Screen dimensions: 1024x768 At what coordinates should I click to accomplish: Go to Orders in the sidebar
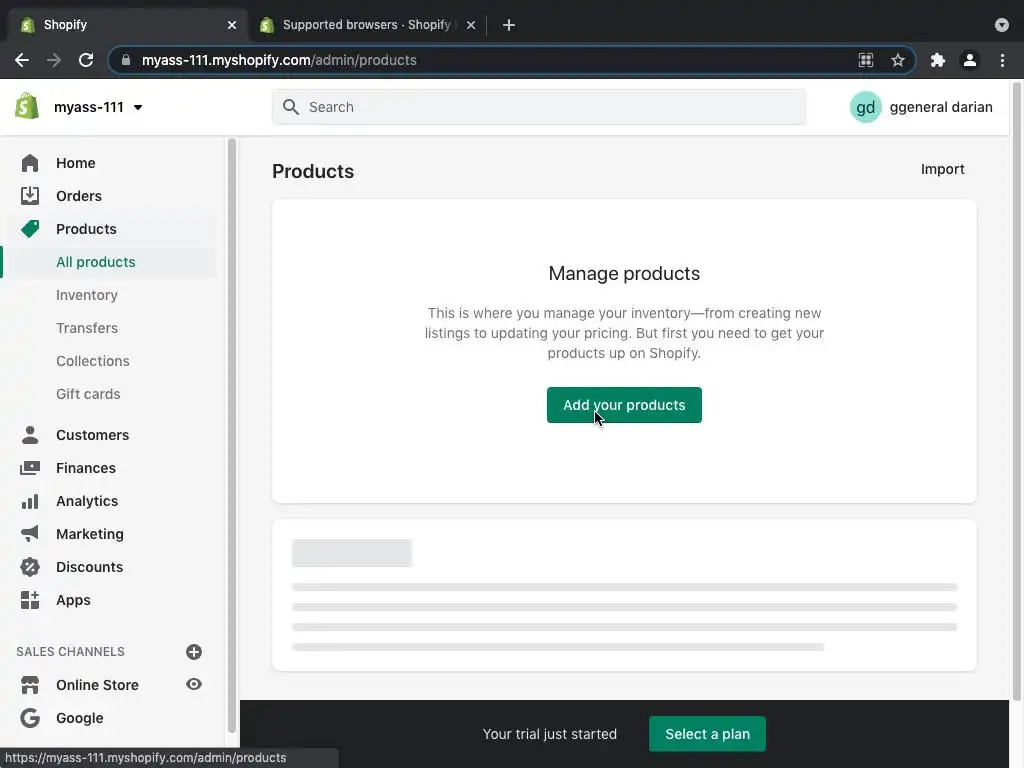point(79,196)
